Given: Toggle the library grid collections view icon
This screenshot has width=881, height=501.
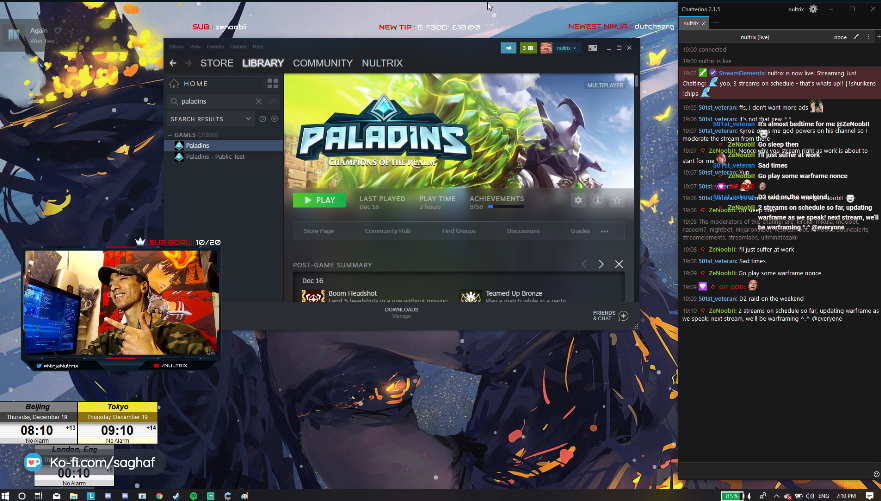Looking at the screenshot, I should tap(273, 84).
